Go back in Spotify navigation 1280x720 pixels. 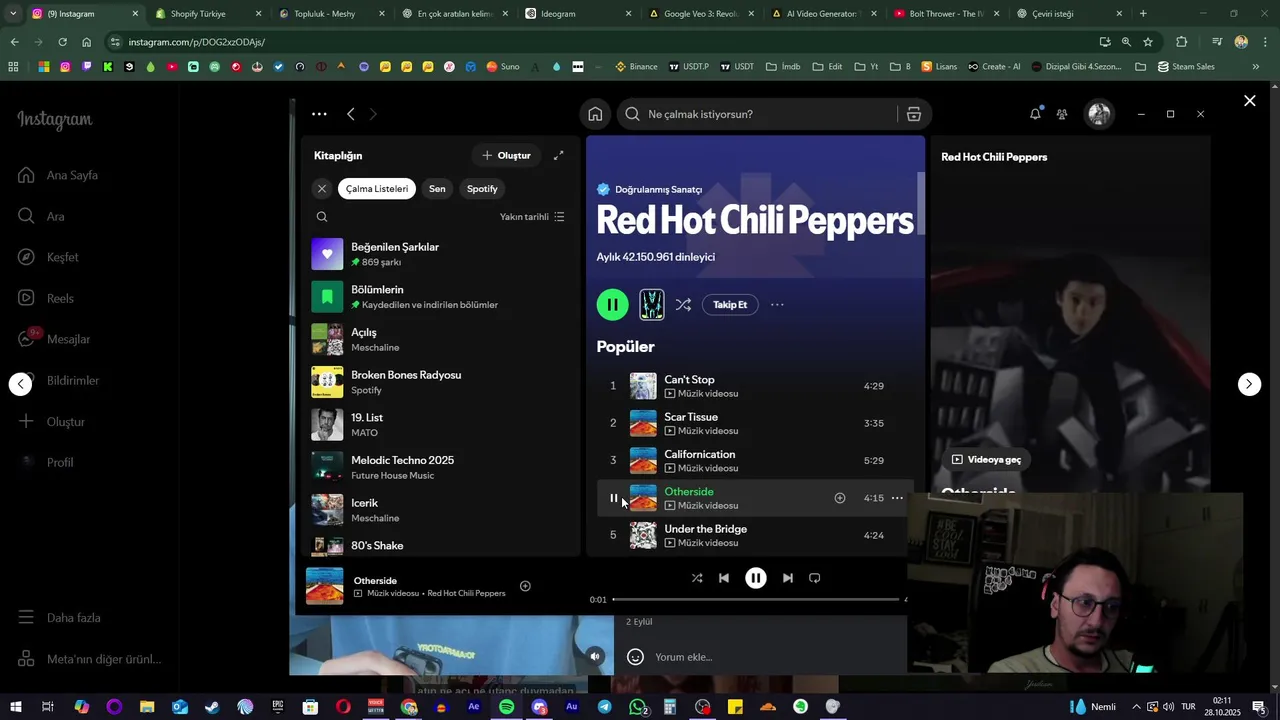click(x=351, y=114)
